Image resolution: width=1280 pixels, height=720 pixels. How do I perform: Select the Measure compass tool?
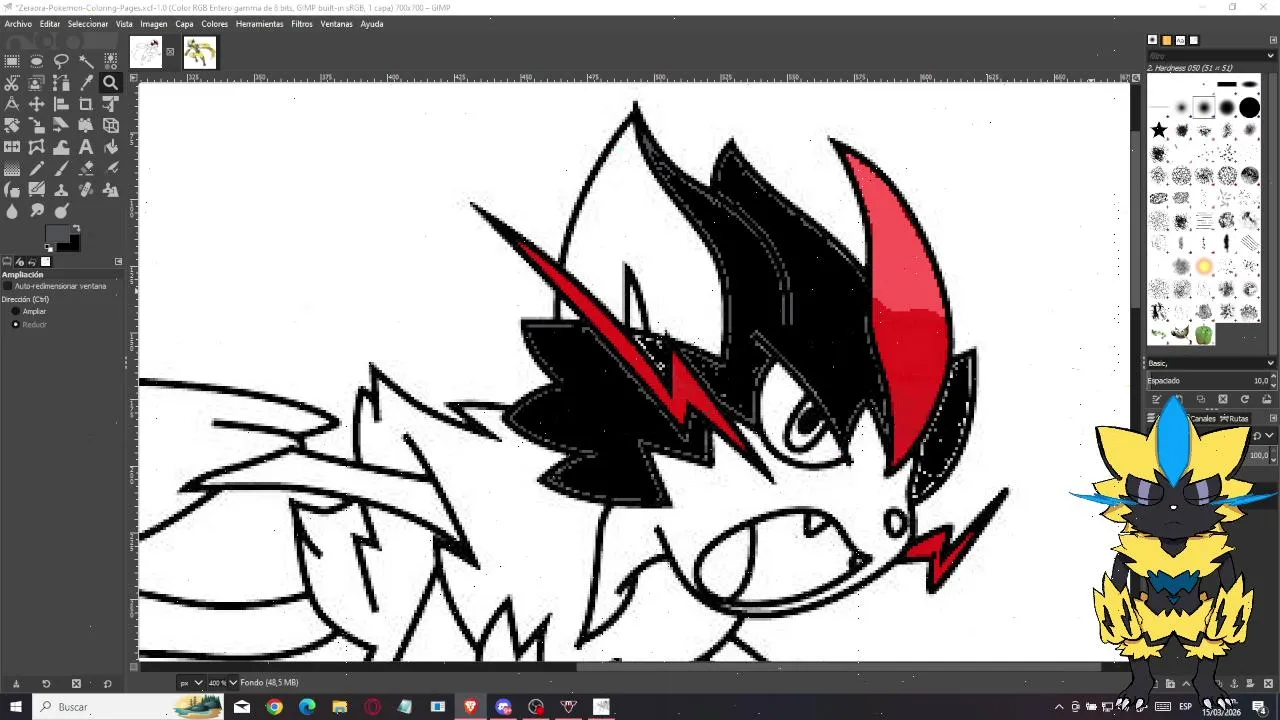click(12, 104)
